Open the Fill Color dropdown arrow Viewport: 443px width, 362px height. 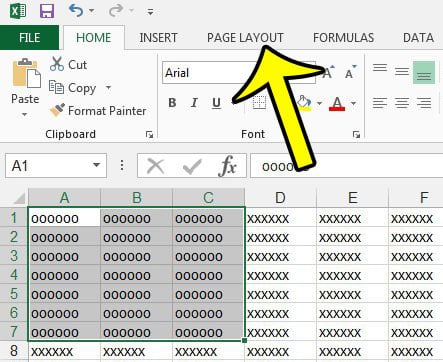pyautogui.click(x=319, y=103)
